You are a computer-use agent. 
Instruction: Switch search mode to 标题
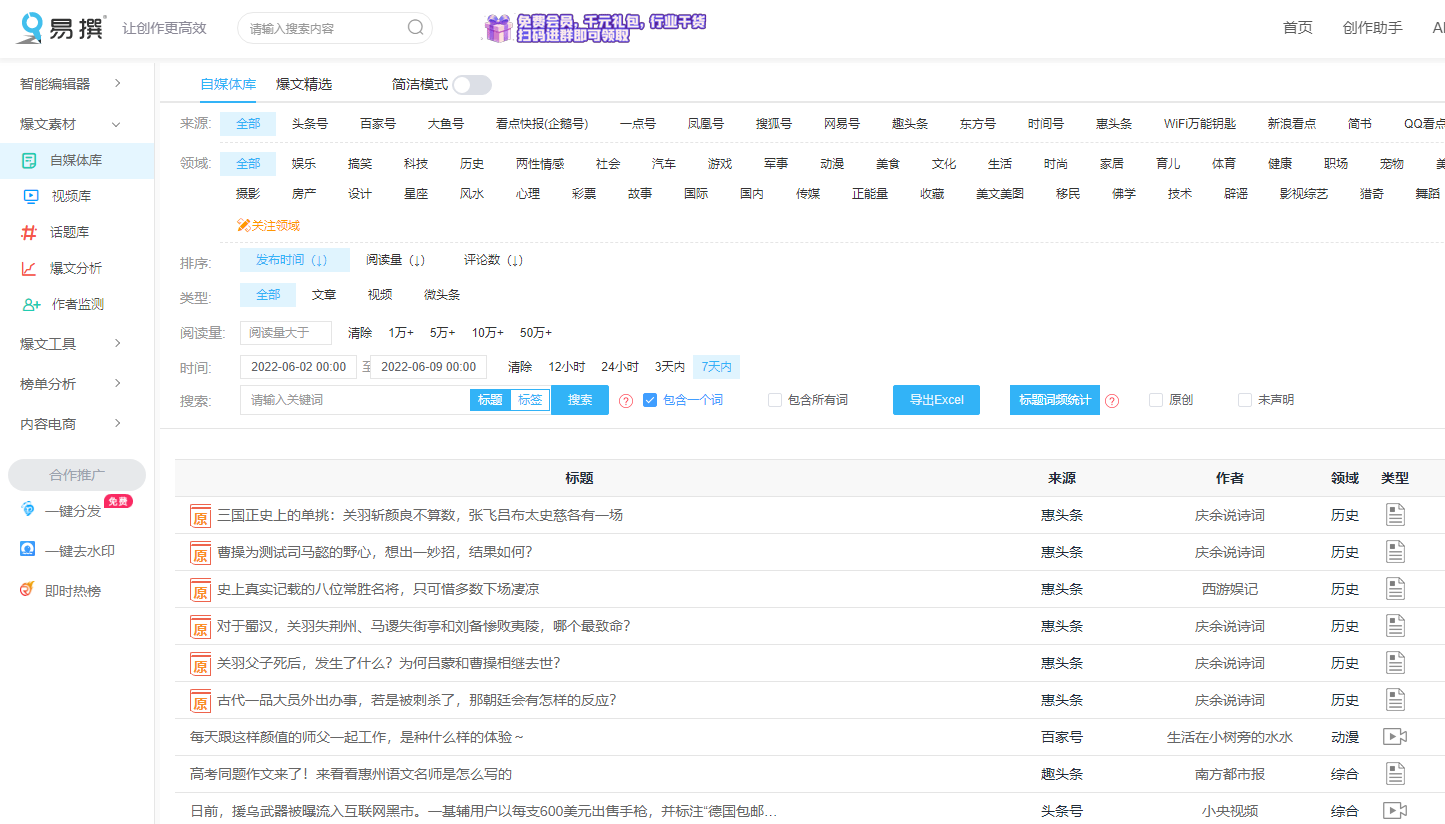(x=490, y=400)
